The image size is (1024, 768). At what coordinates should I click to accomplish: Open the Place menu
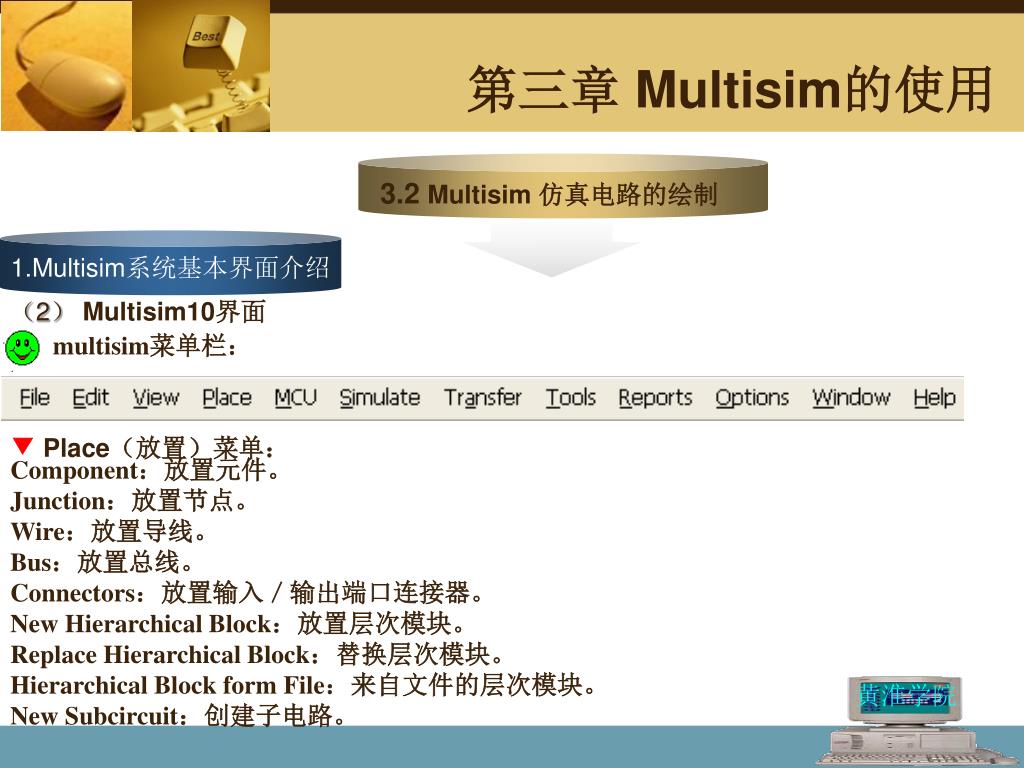pyautogui.click(x=227, y=397)
